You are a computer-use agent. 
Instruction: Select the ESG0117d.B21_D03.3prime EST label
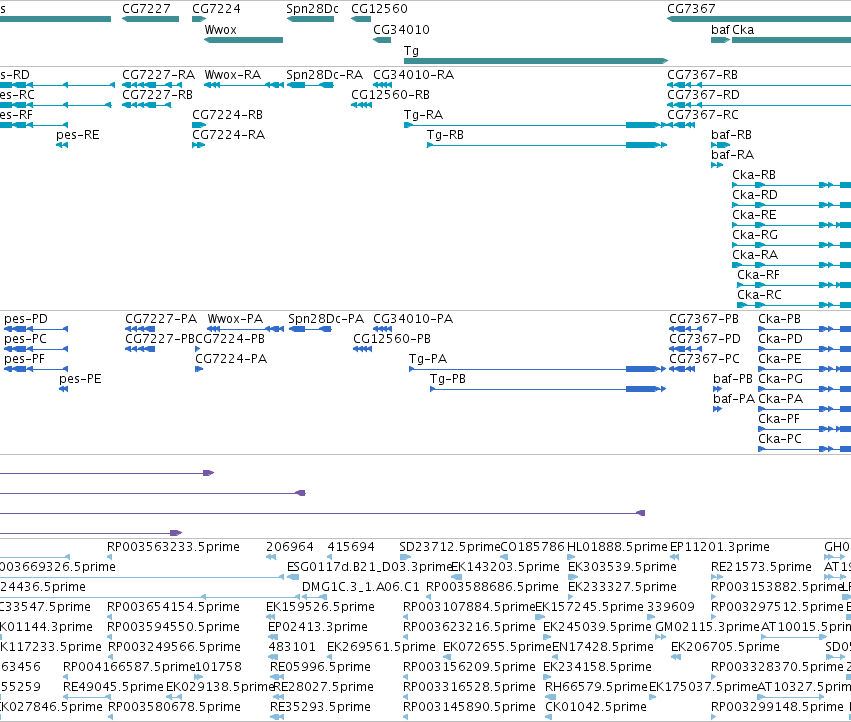click(x=369, y=567)
